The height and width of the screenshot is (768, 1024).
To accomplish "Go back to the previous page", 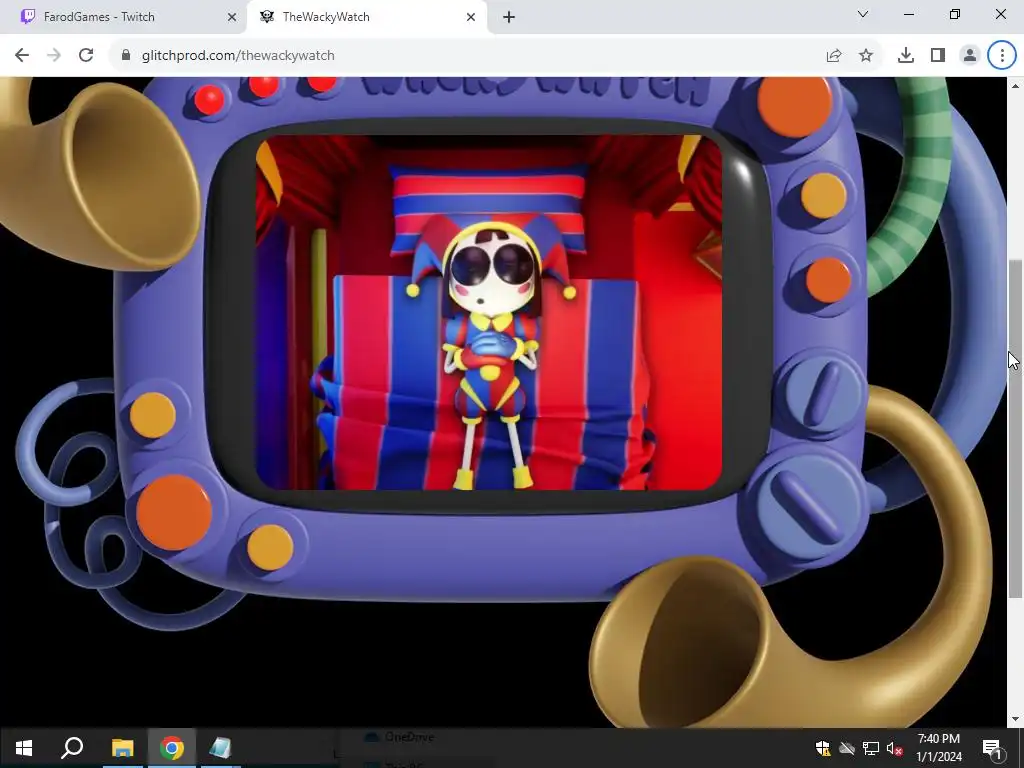I will click(x=22, y=56).
